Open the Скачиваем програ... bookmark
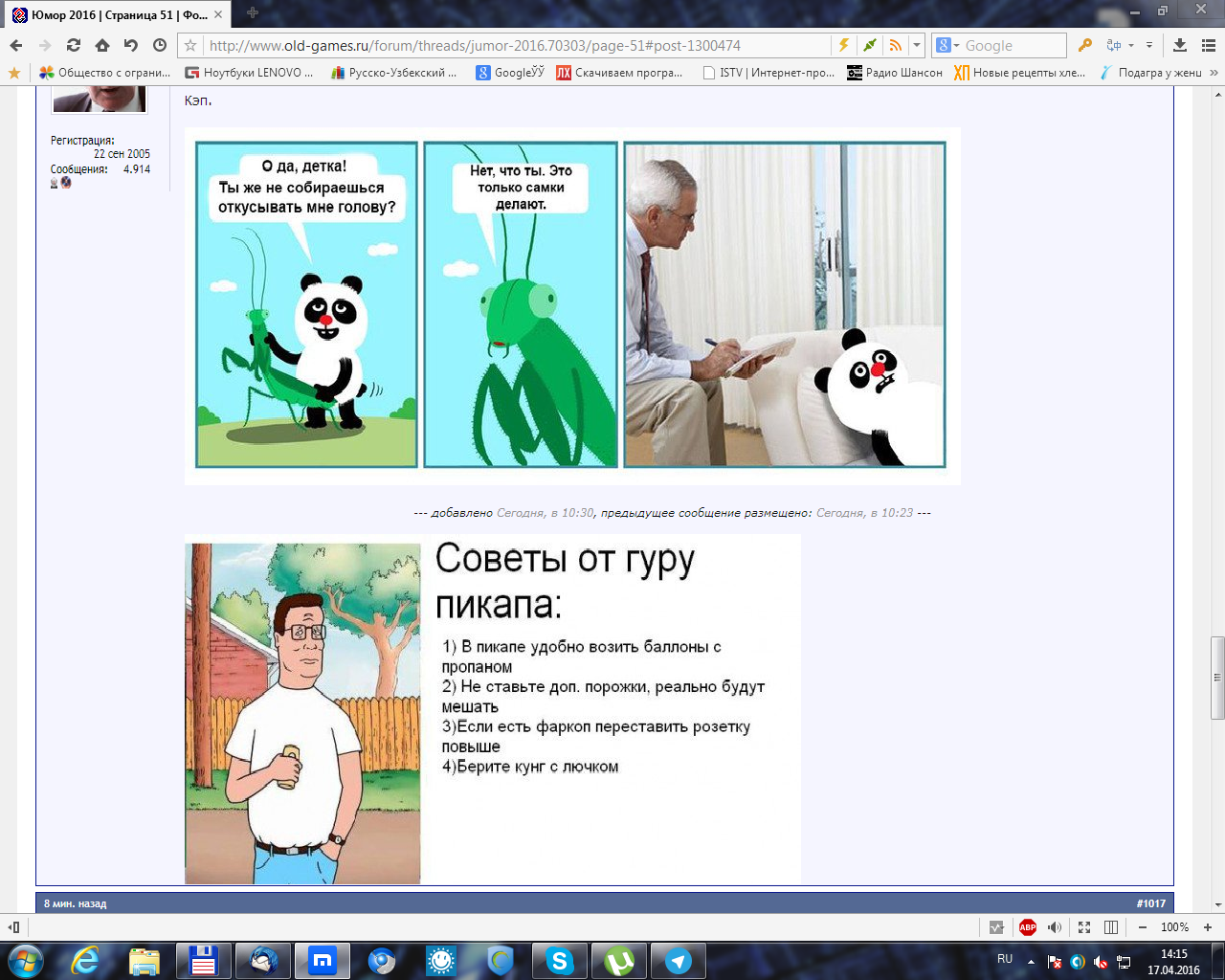Image resolution: width=1225 pixels, height=980 pixels. coord(619,73)
